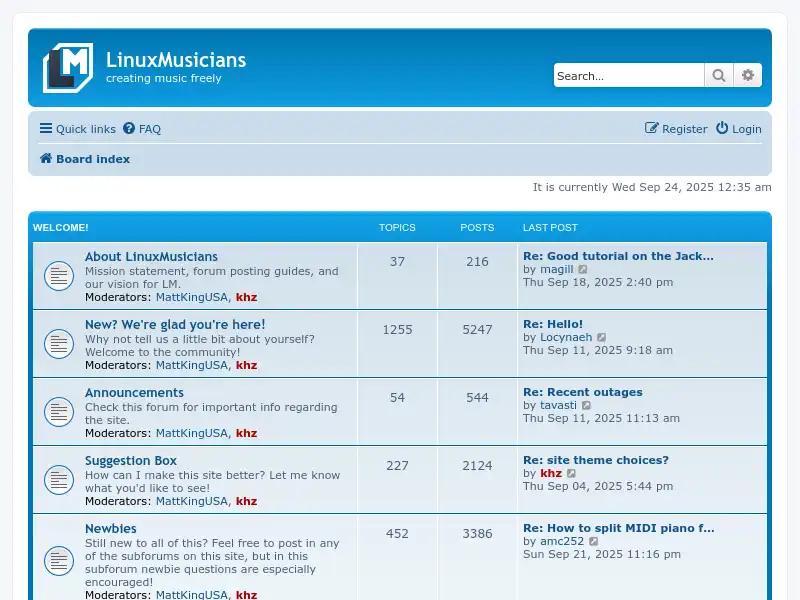View moderator khz's profile

[x=247, y=297]
